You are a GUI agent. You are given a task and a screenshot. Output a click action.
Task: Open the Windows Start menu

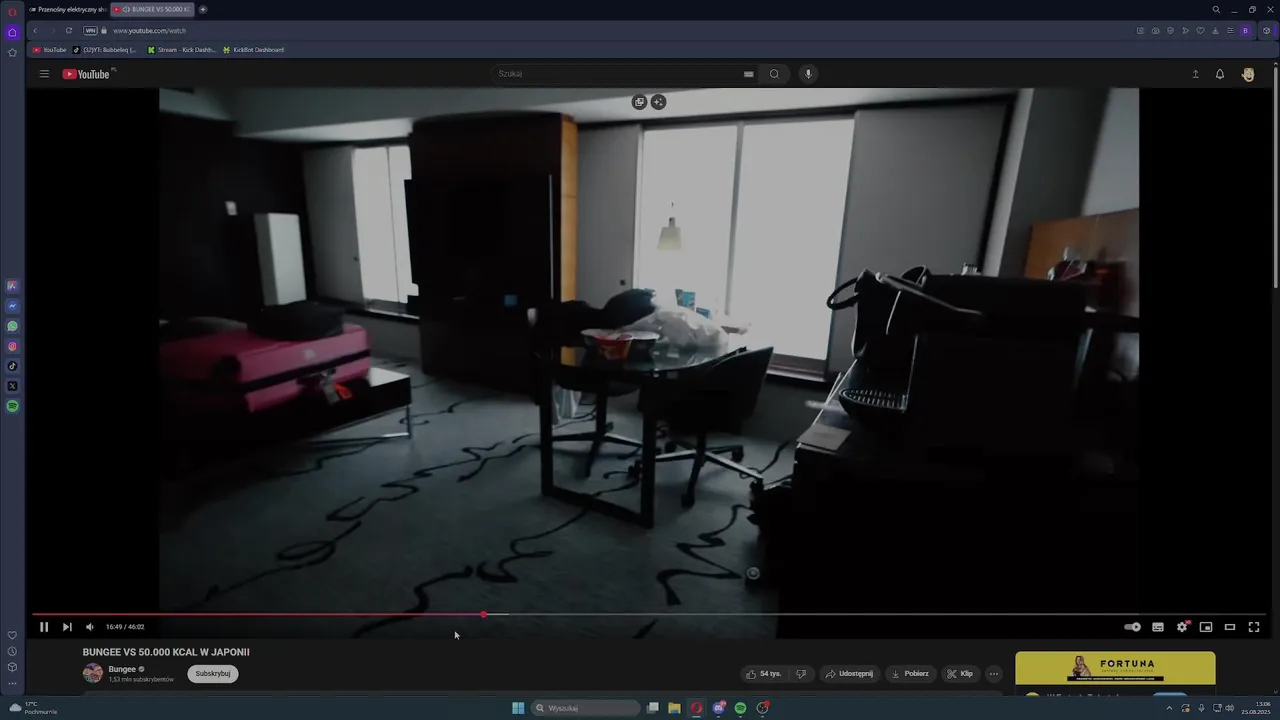518,708
